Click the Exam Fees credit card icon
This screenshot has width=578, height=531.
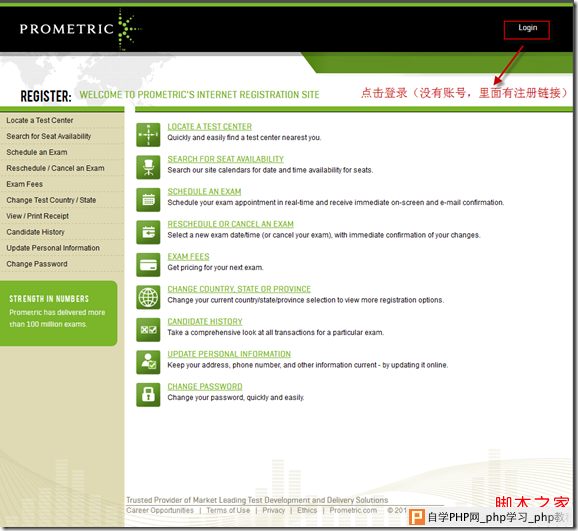[x=148, y=264]
